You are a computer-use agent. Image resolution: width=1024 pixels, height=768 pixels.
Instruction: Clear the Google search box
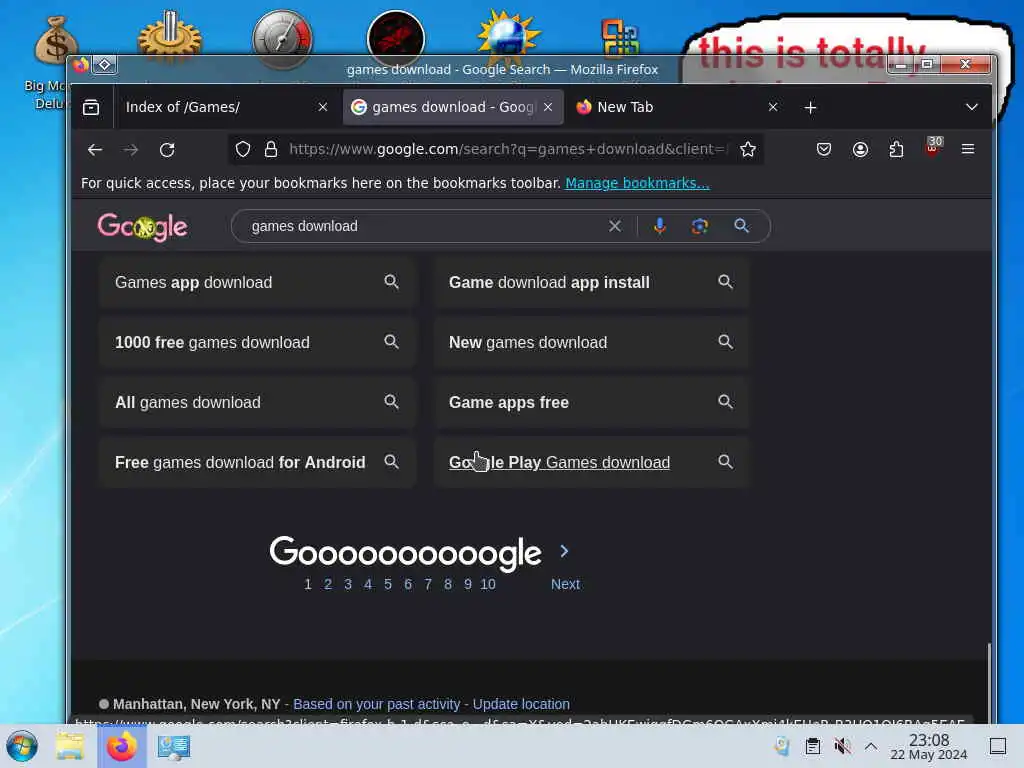pos(615,226)
